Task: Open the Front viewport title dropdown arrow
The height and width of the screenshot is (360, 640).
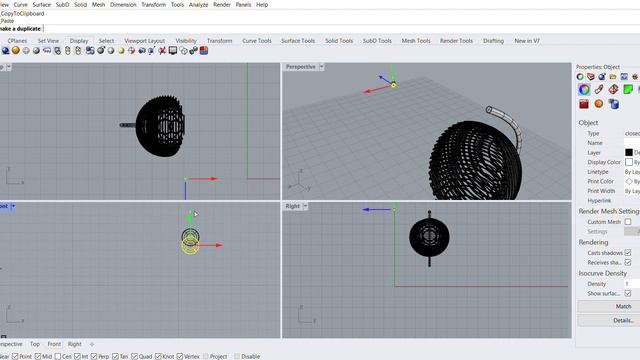Action: [x=13, y=206]
